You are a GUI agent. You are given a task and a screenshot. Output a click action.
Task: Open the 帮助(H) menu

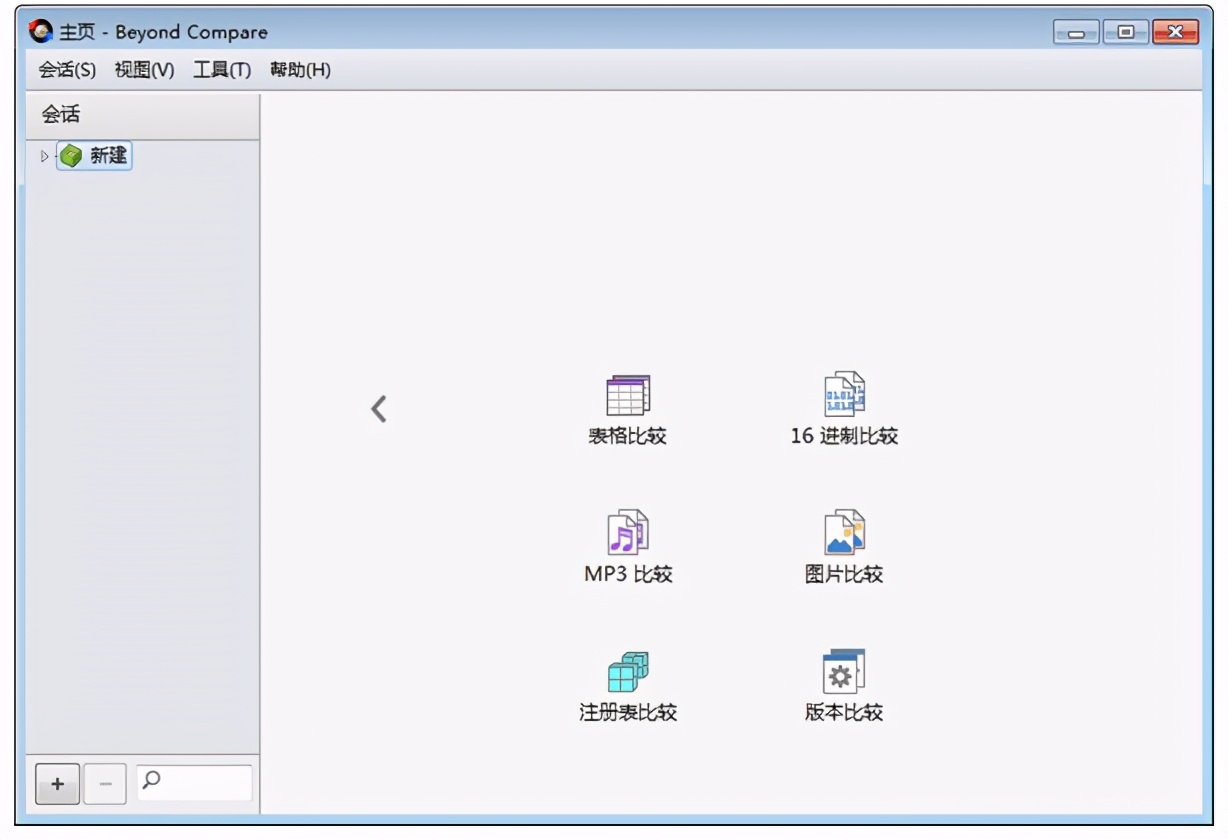(300, 70)
